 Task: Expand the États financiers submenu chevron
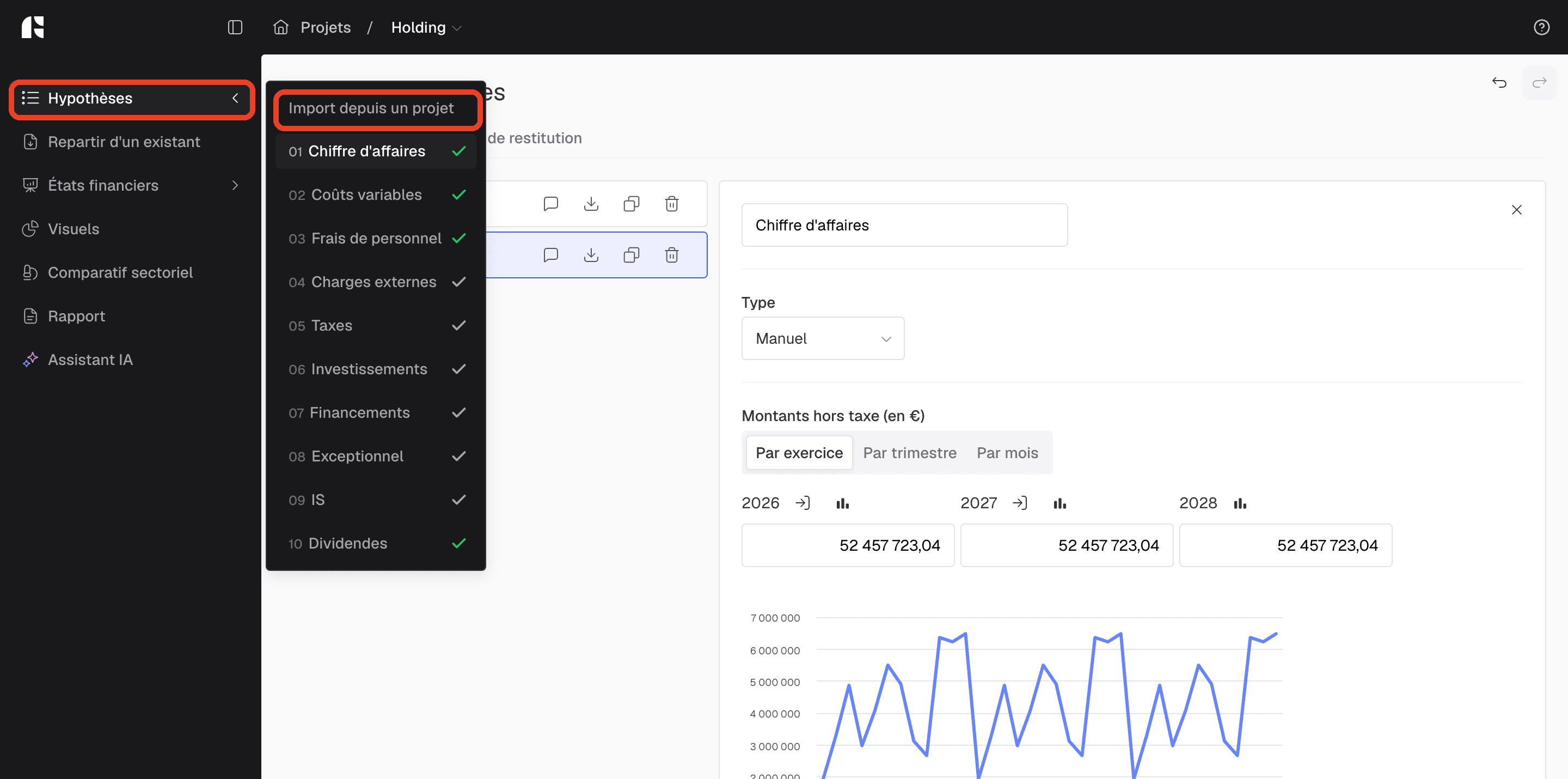235,185
